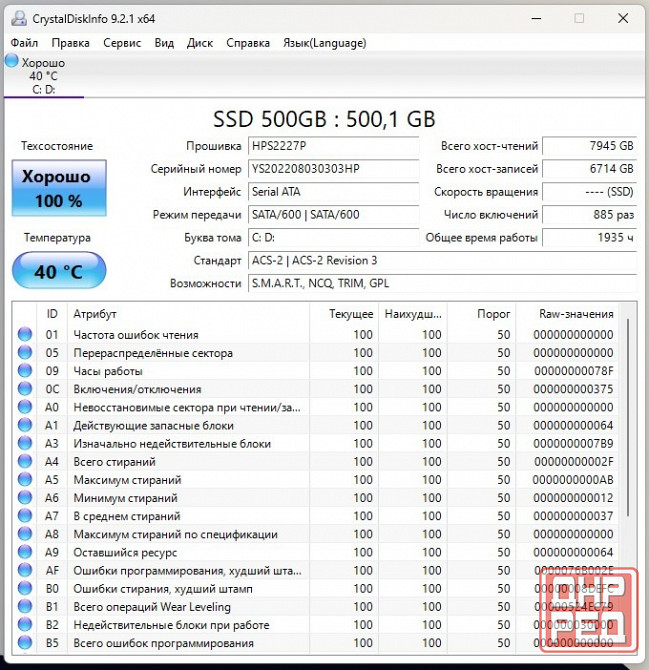Viewport: 649px width, 670px height.
Task: Click status icon for attribute 05
Action: coord(25,353)
